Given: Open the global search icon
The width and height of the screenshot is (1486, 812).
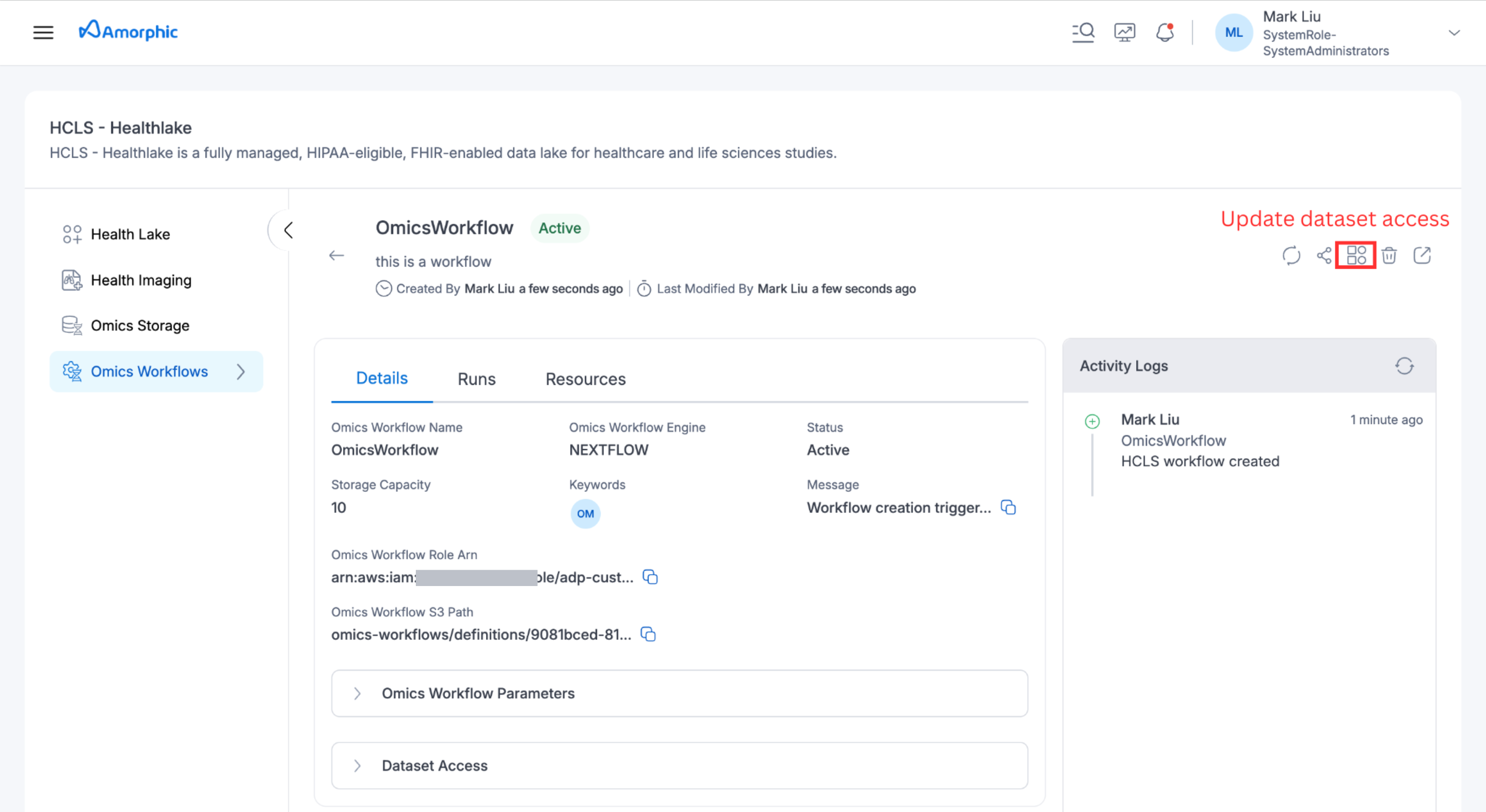Looking at the screenshot, I should [x=1084, y=33].
